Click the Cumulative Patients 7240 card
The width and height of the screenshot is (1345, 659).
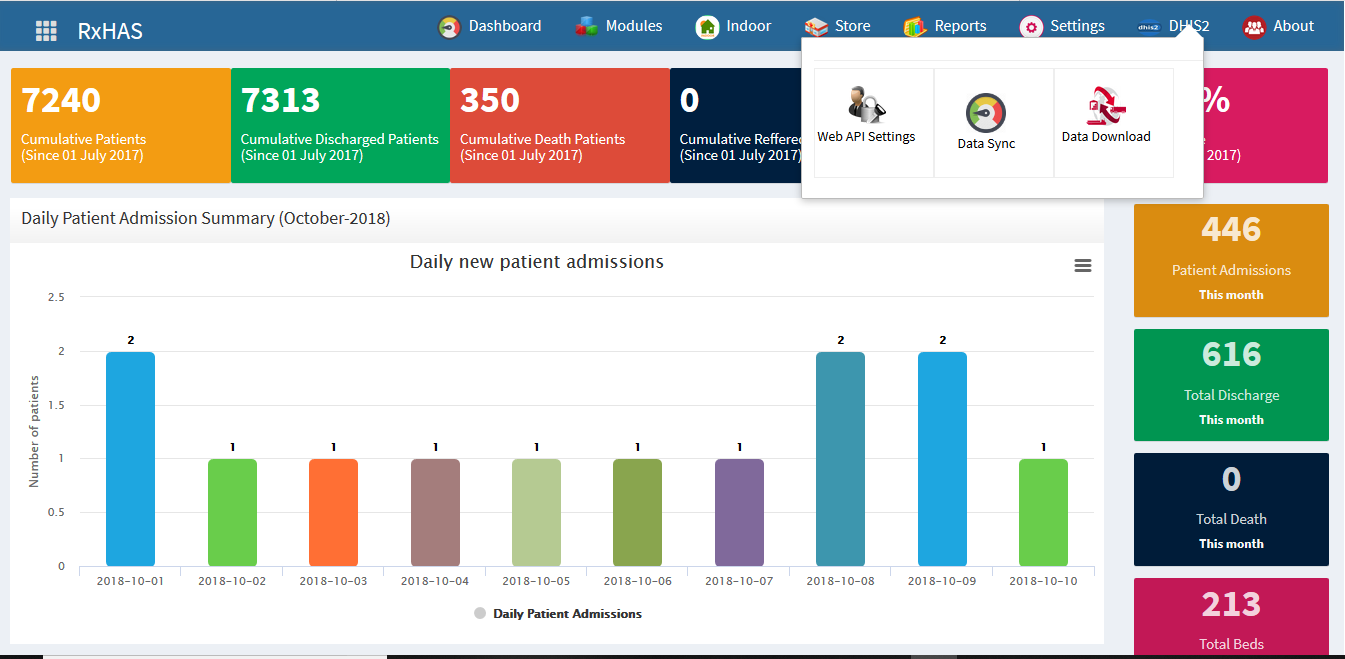[x=121, y=126]
